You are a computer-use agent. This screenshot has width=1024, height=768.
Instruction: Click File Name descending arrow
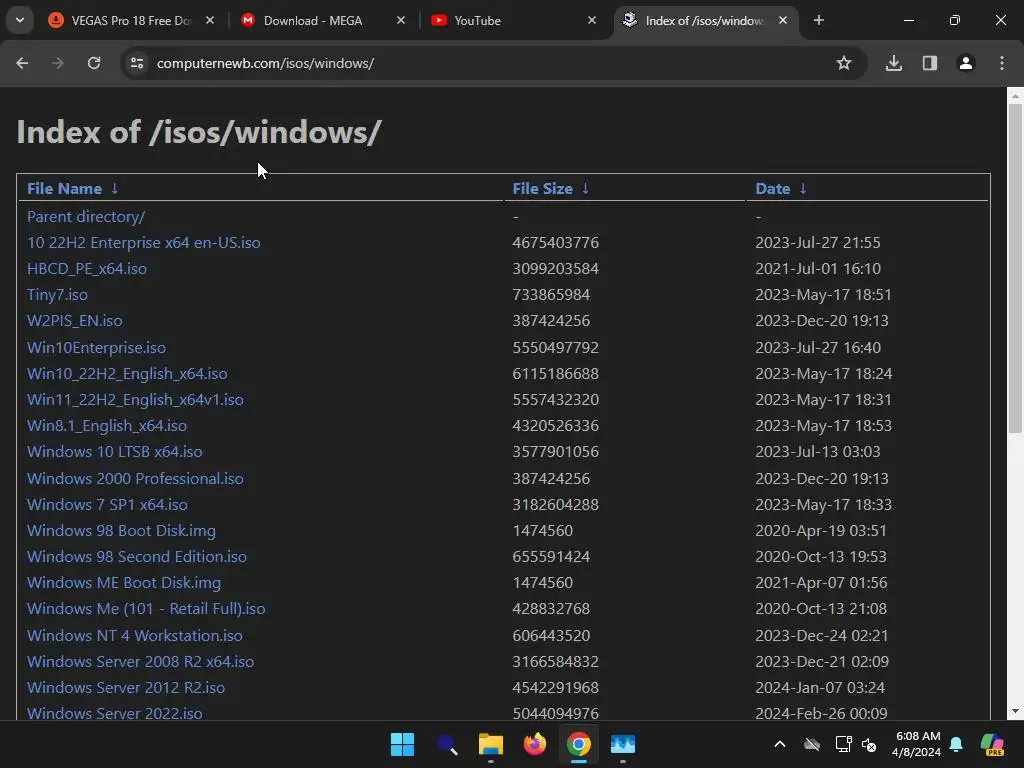coord(115,188)
